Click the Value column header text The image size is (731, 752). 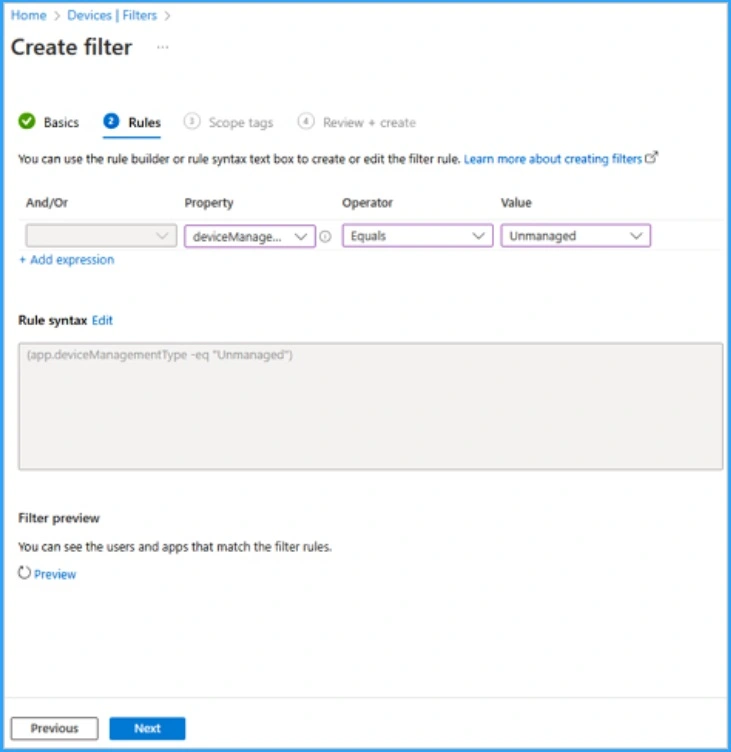(516, 202)
